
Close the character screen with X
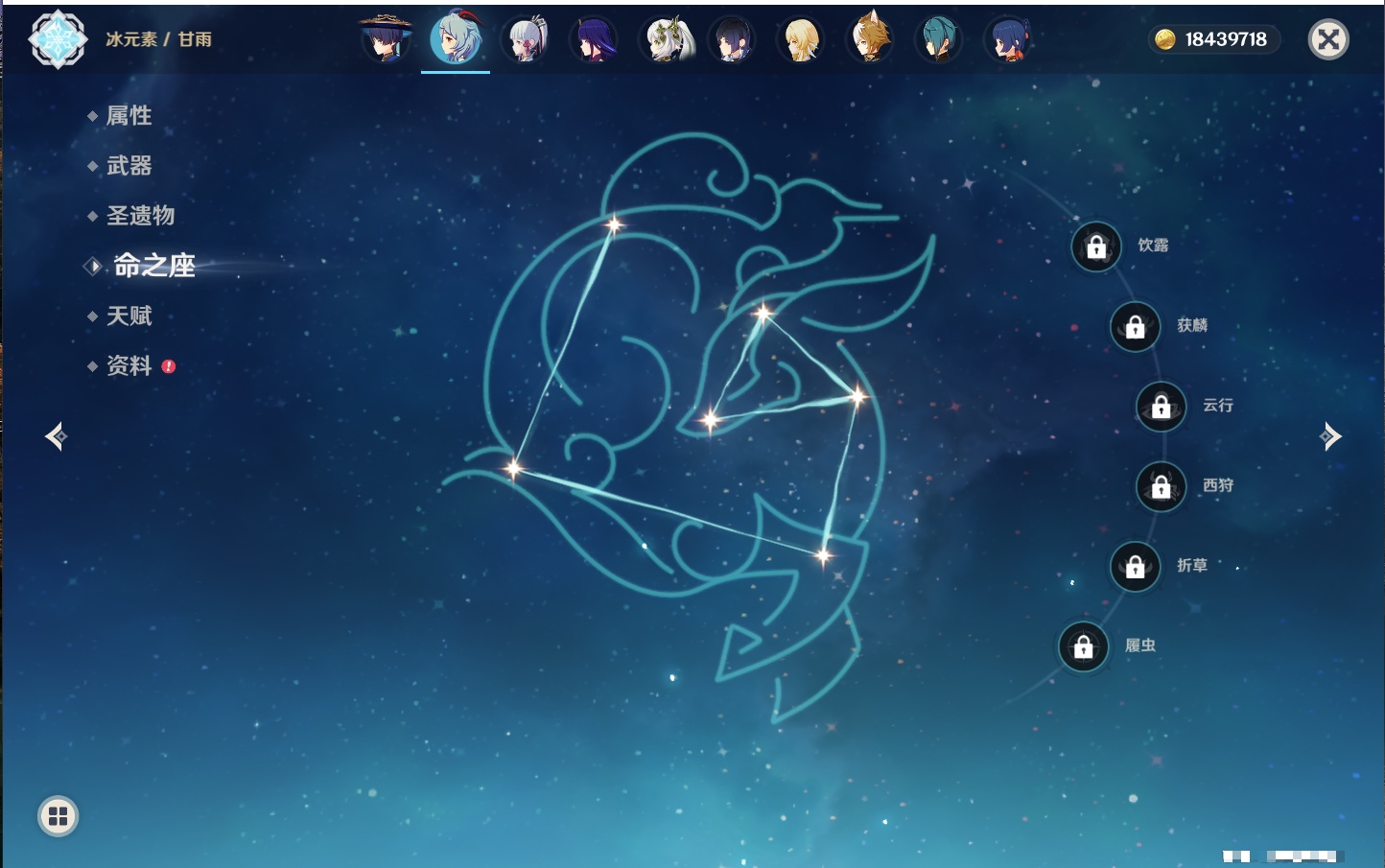1328,39
